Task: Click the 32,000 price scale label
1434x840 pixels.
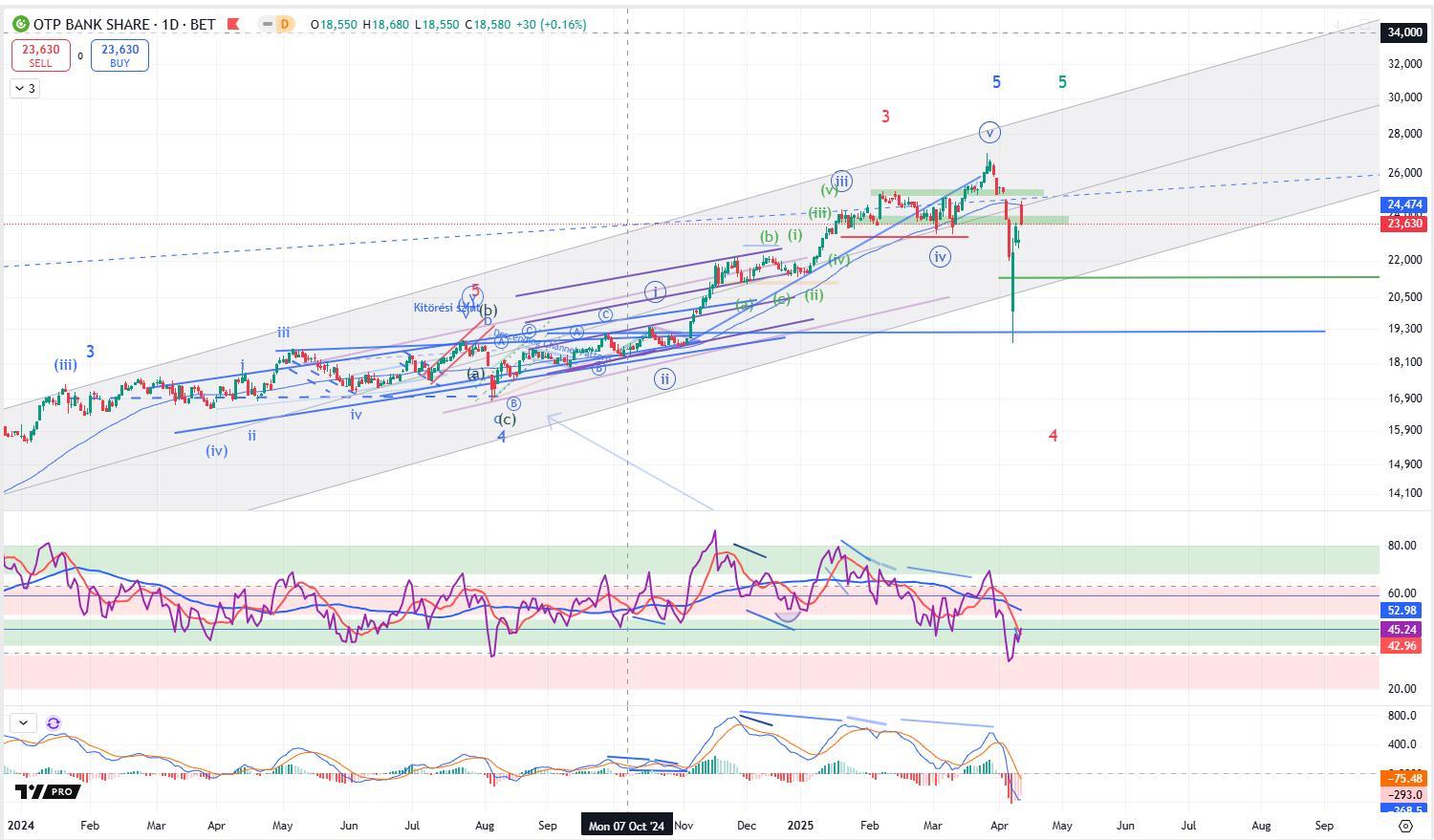Action: coord(1404,64)
